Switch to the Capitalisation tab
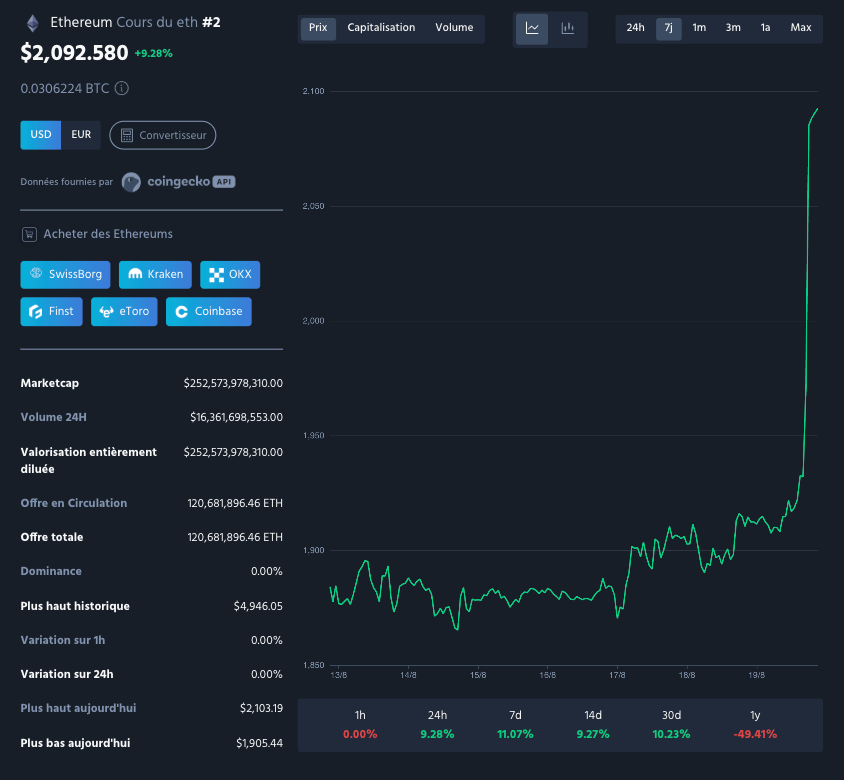Screen dimensions: 844x780 click(x=381, y=28)
